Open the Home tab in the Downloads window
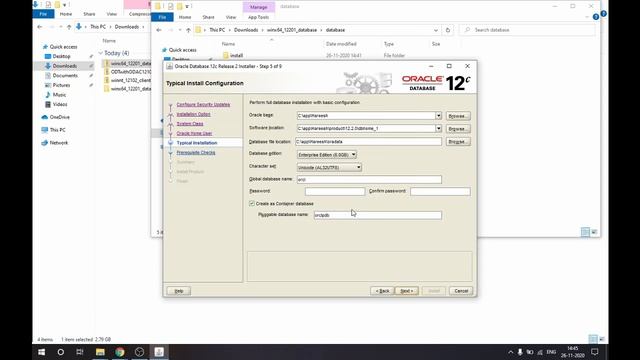640x360 pixels. [66, 14]
